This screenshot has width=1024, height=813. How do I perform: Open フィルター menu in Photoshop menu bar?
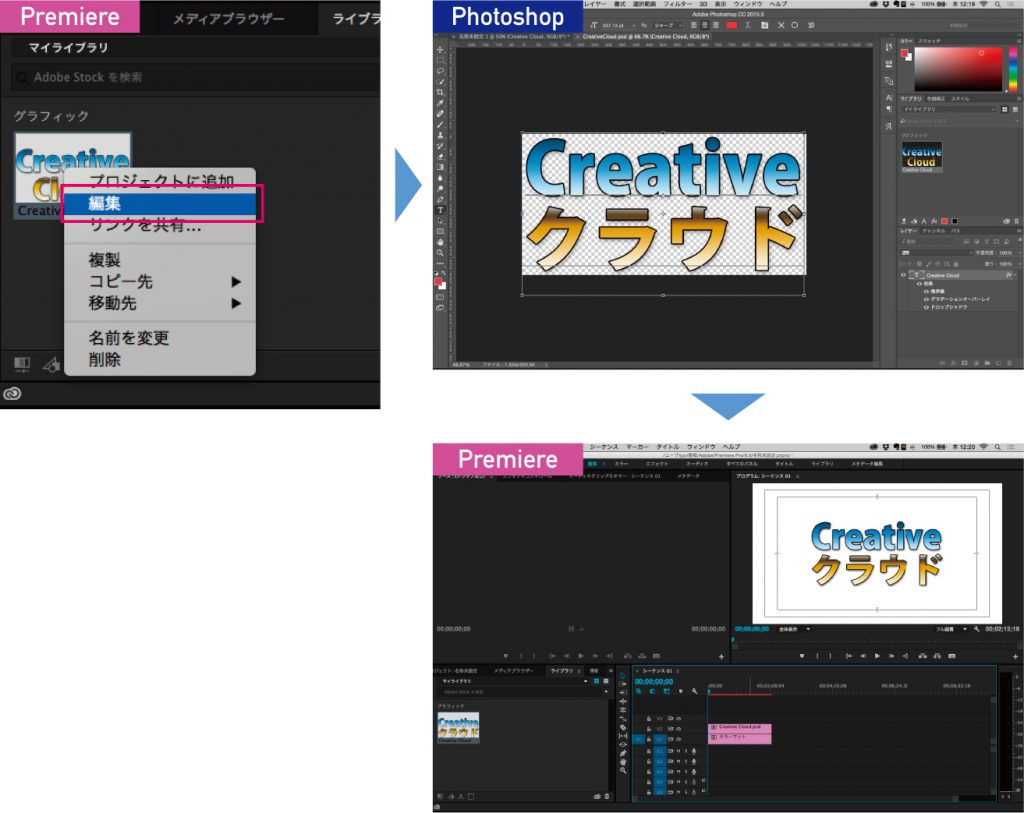click(677, 4)
